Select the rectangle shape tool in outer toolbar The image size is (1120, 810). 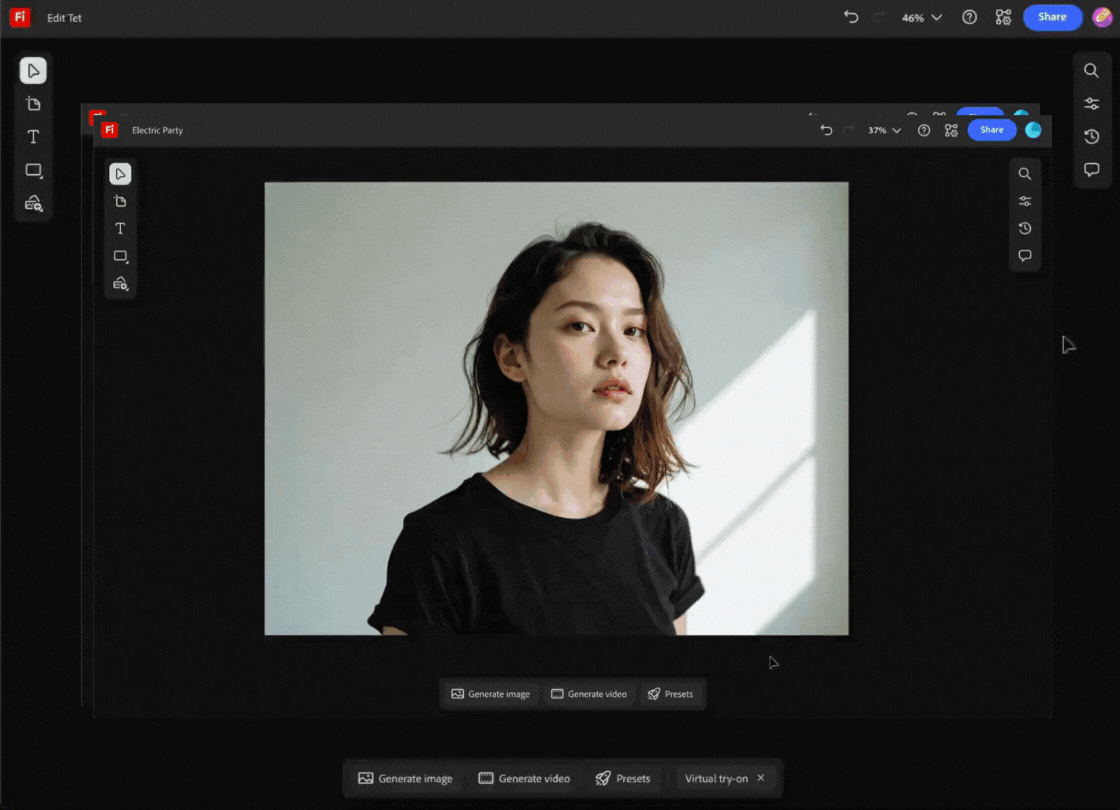(x=33, y=171)
